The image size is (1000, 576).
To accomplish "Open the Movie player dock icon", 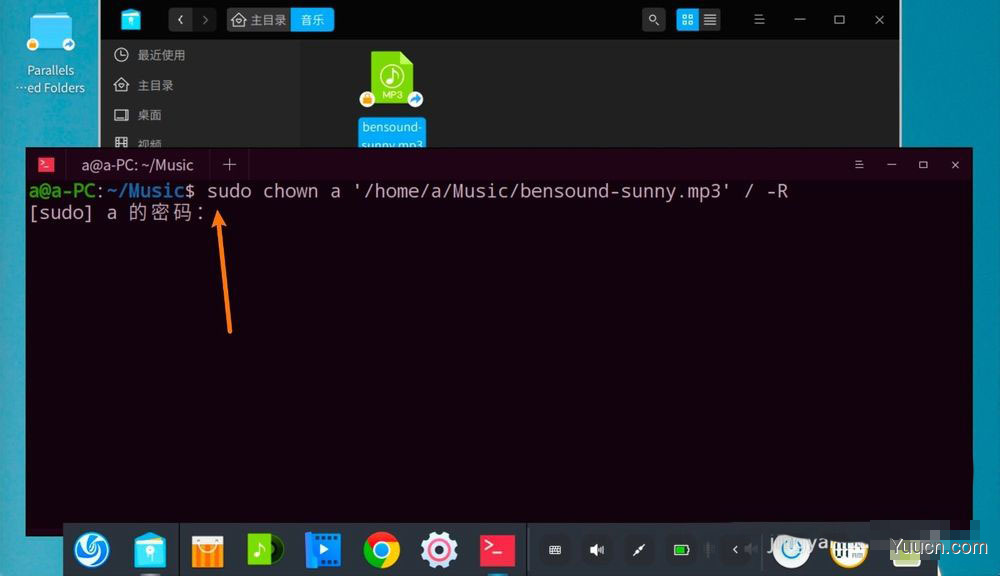I will tap(323, 549).
